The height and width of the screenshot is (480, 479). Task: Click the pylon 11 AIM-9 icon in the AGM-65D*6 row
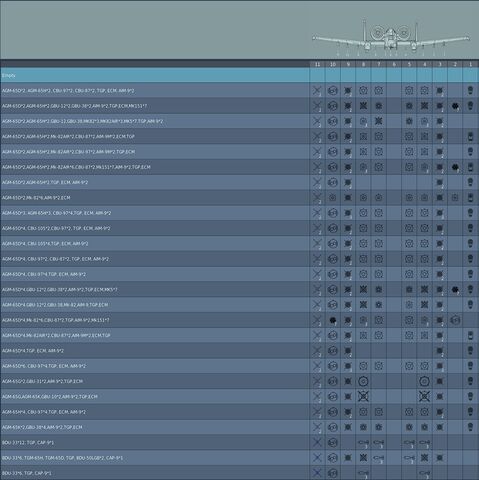[x=317, y=366]
